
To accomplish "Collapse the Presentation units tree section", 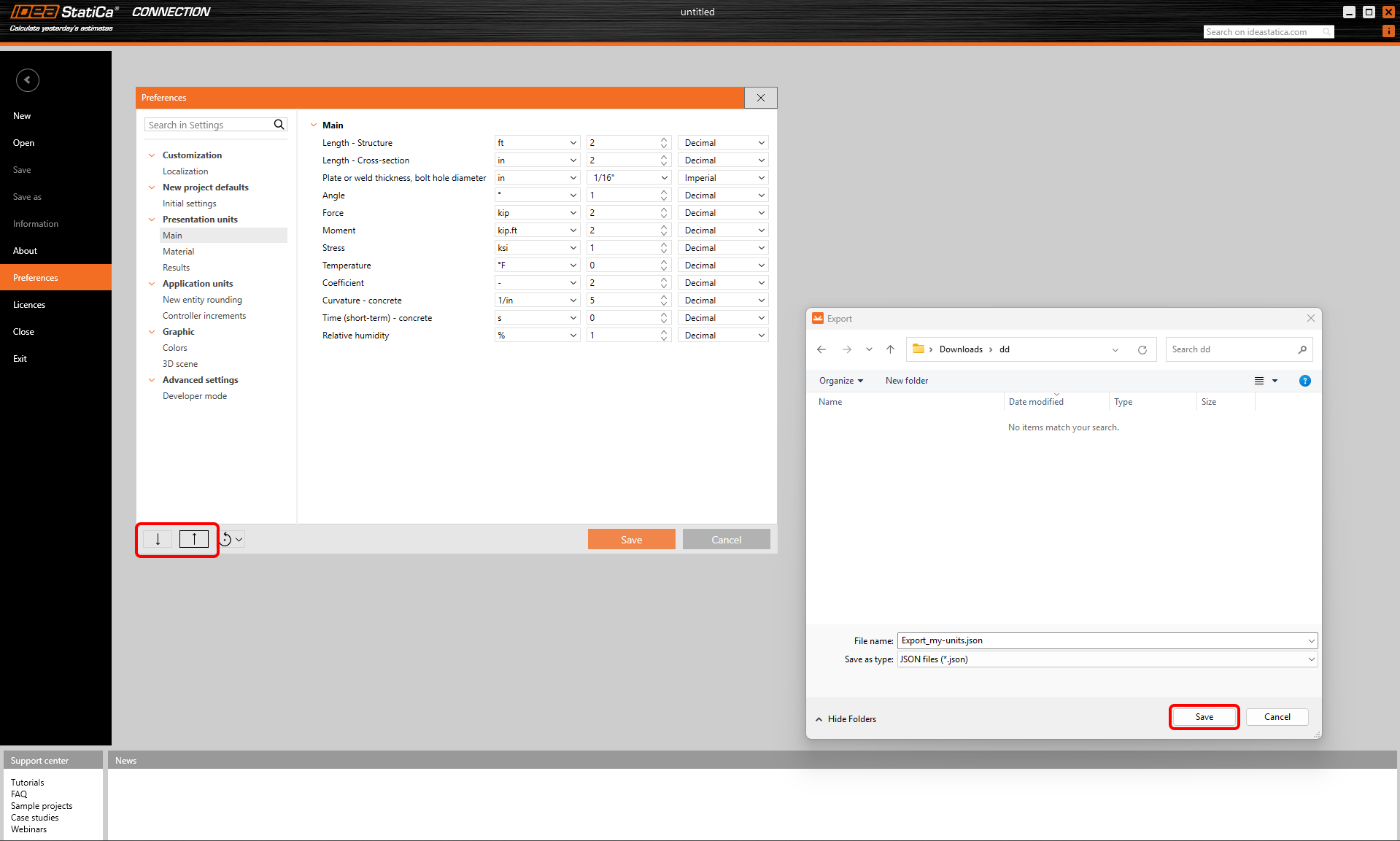I will coord(152,220).
